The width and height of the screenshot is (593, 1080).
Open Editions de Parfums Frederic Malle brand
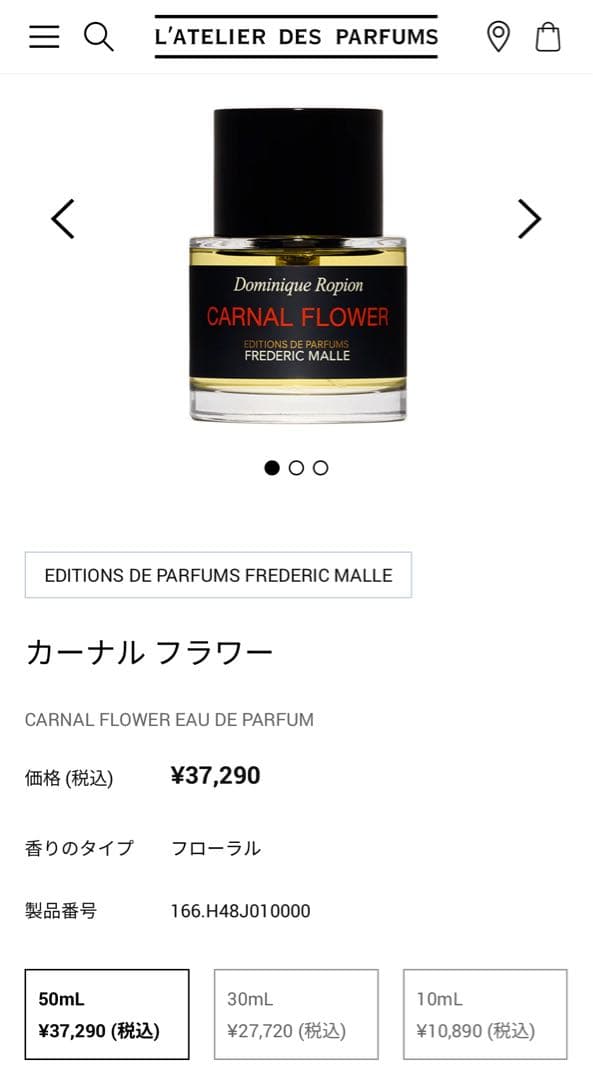click(218, 574)
